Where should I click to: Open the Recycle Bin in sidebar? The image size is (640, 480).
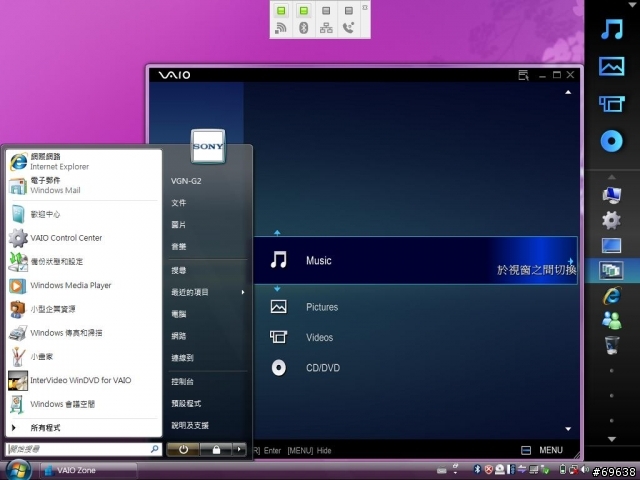click(611, 345)
